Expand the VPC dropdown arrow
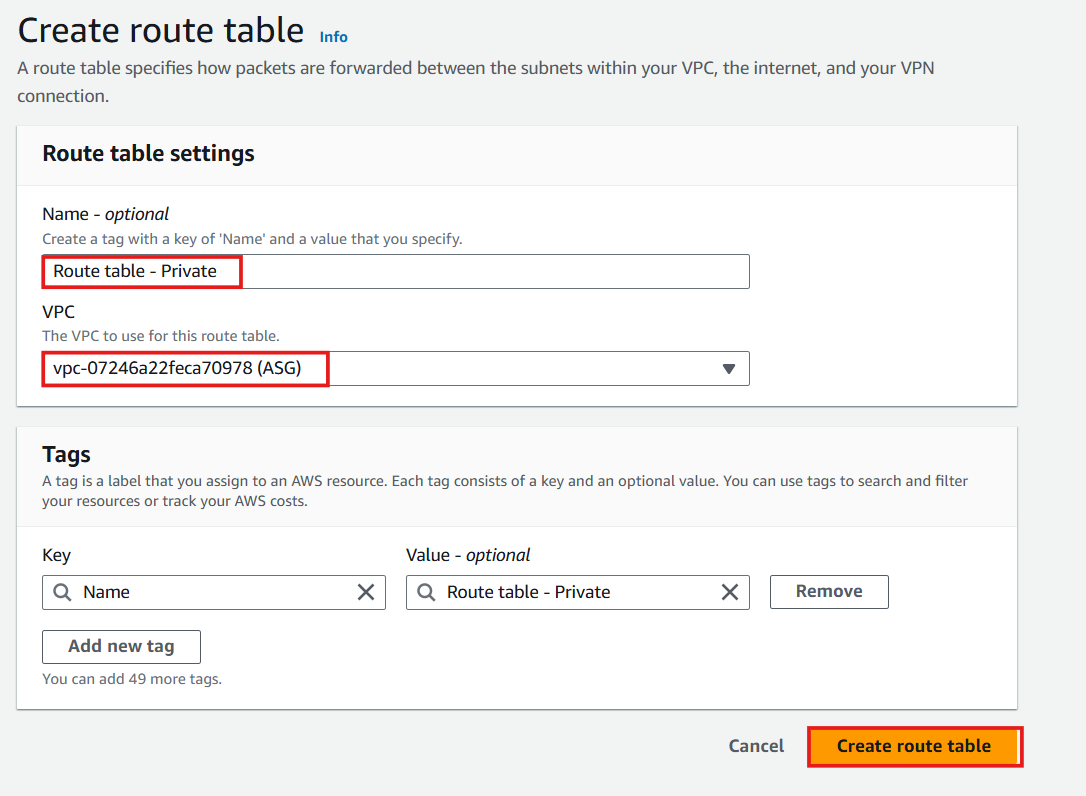This screenshot has width=1086, height=796. pyautogui.click(x=729, y=369)
